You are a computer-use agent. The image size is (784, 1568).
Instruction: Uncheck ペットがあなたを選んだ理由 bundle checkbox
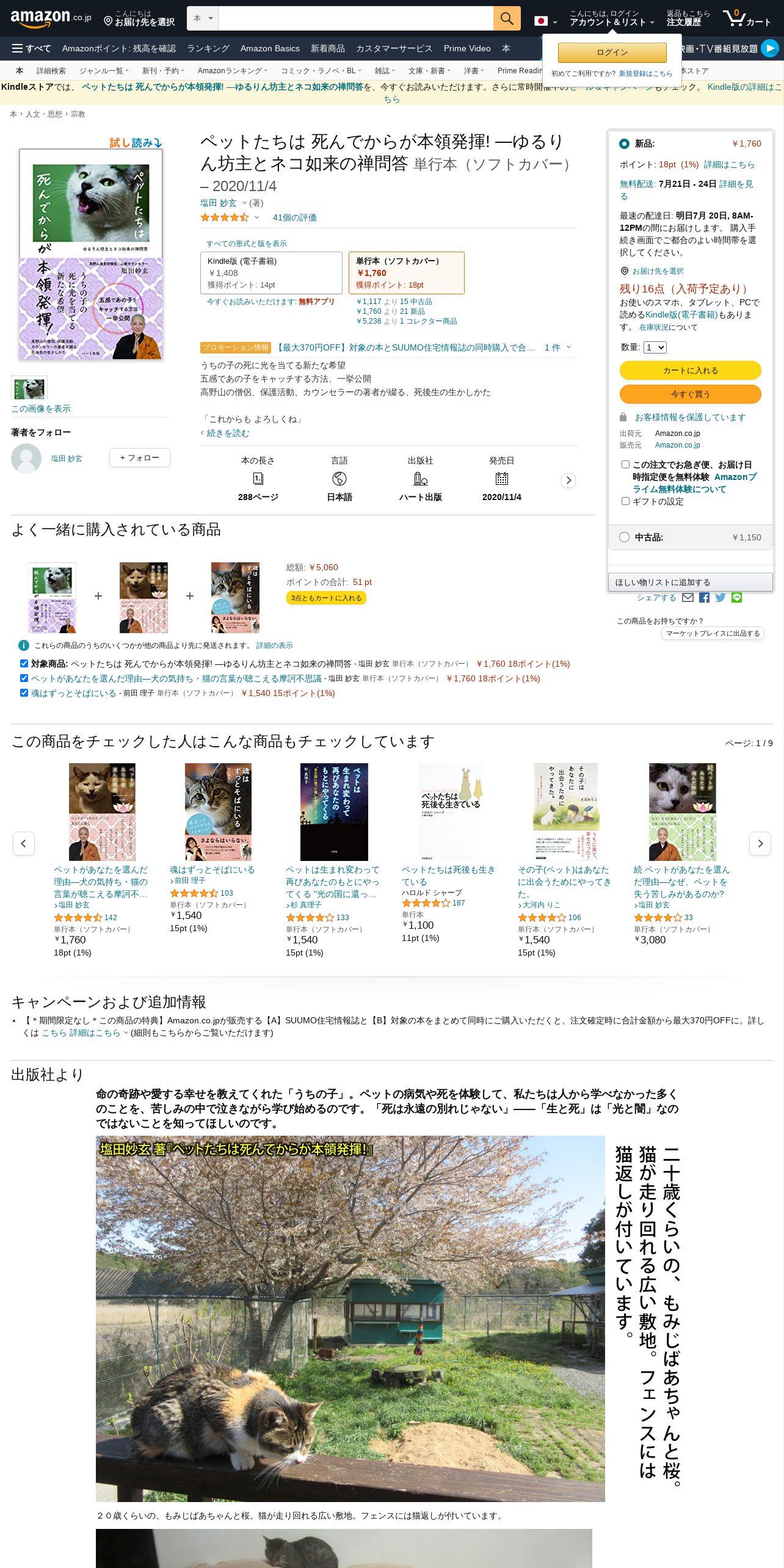tap(24, 678)
